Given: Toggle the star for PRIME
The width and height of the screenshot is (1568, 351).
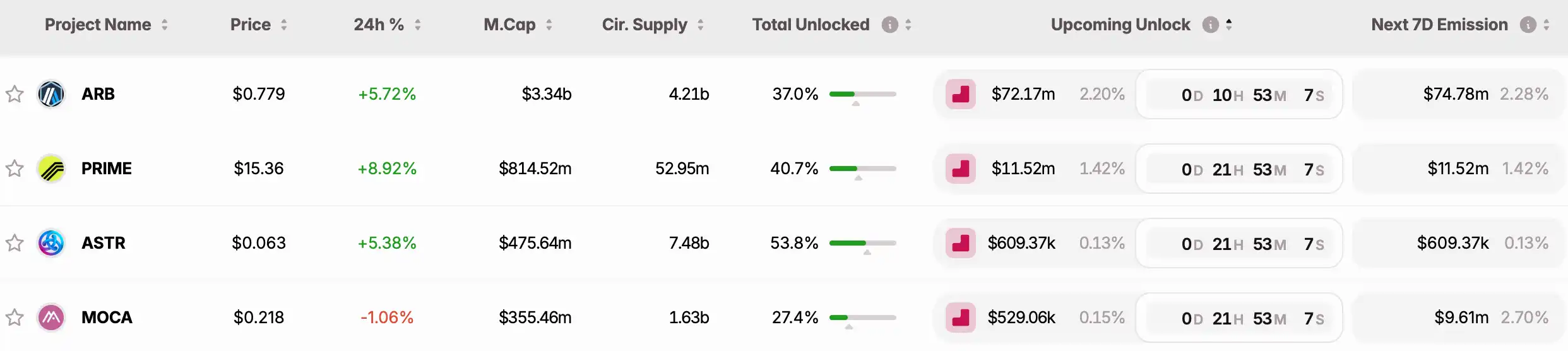Looking at the screenshot, I should (15, 169).
